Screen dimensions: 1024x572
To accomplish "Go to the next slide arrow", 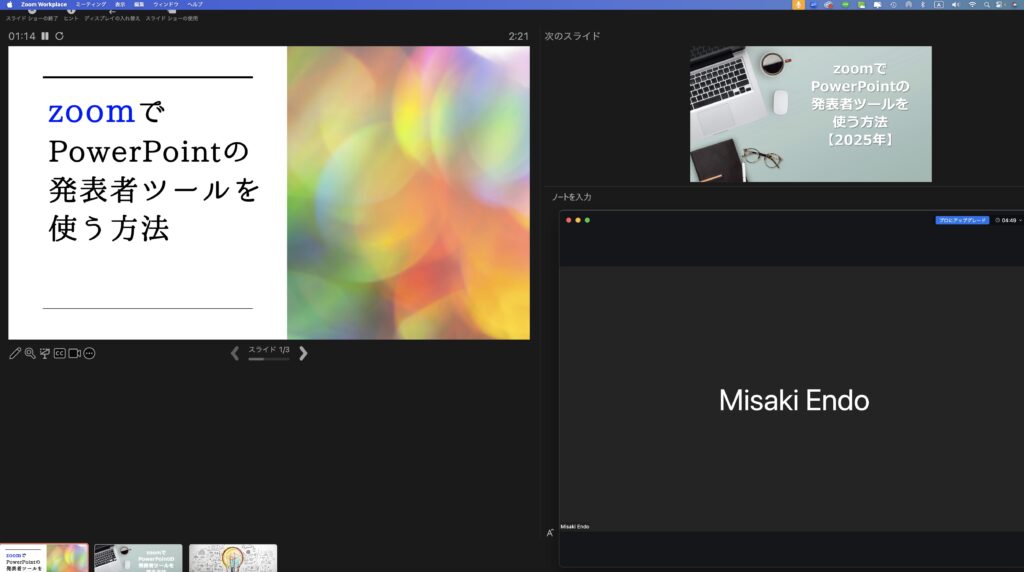I will [x=303, y=353].
